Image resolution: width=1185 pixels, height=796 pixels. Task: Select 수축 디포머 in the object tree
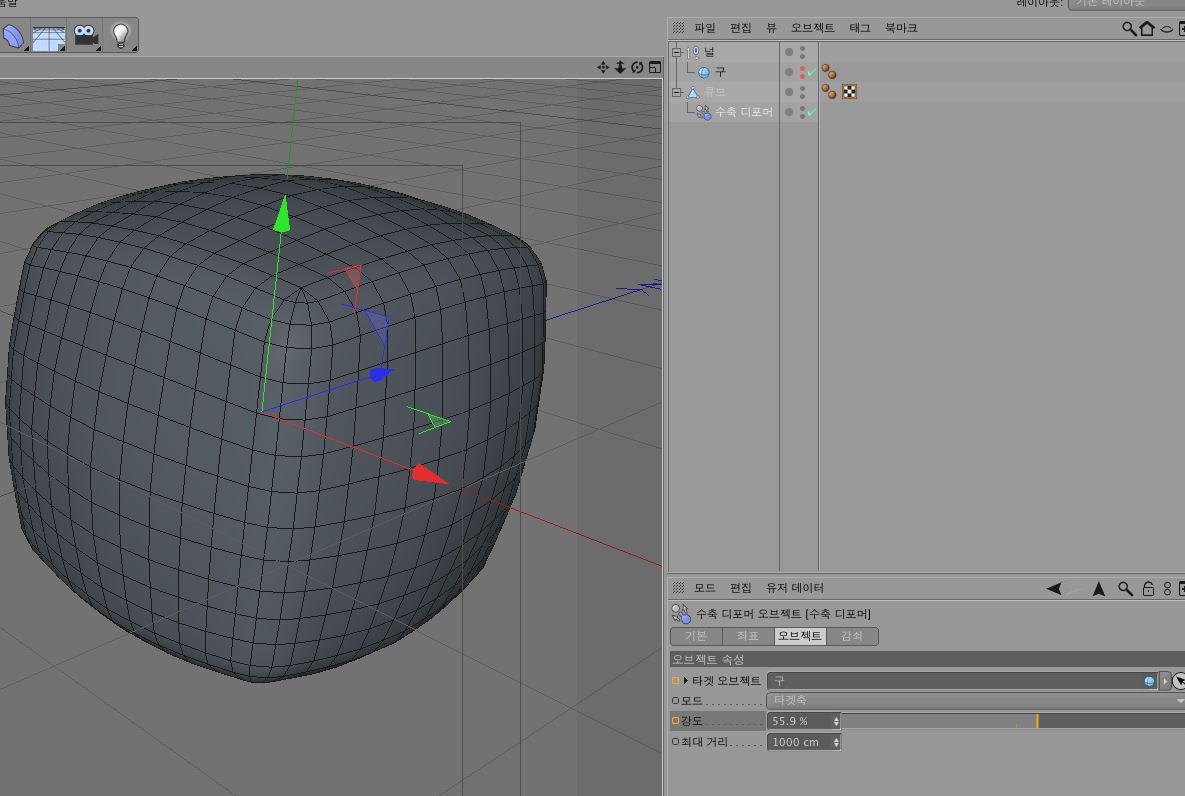click(743, 112)
